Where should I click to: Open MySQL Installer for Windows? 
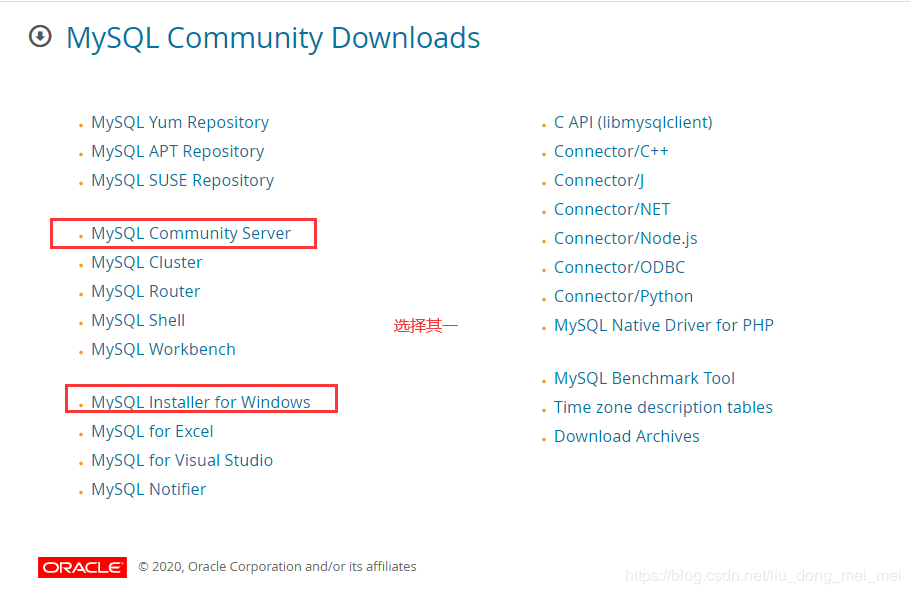200,401
